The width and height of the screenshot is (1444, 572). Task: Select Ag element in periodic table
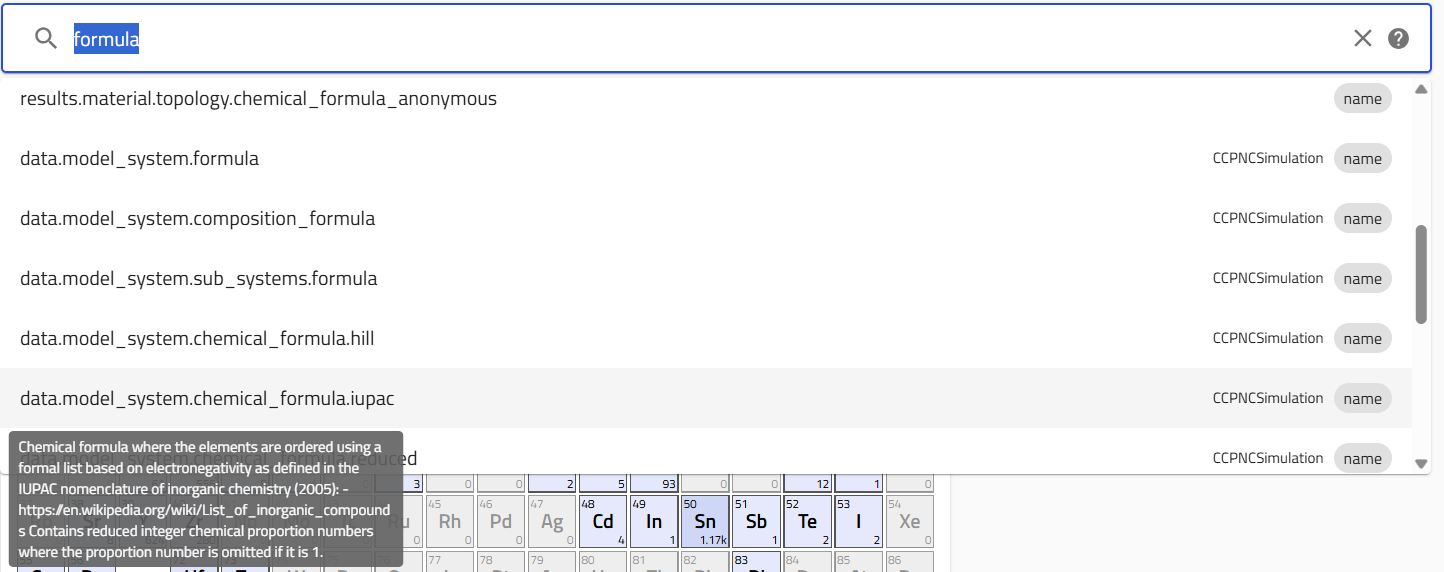(553, 521)
